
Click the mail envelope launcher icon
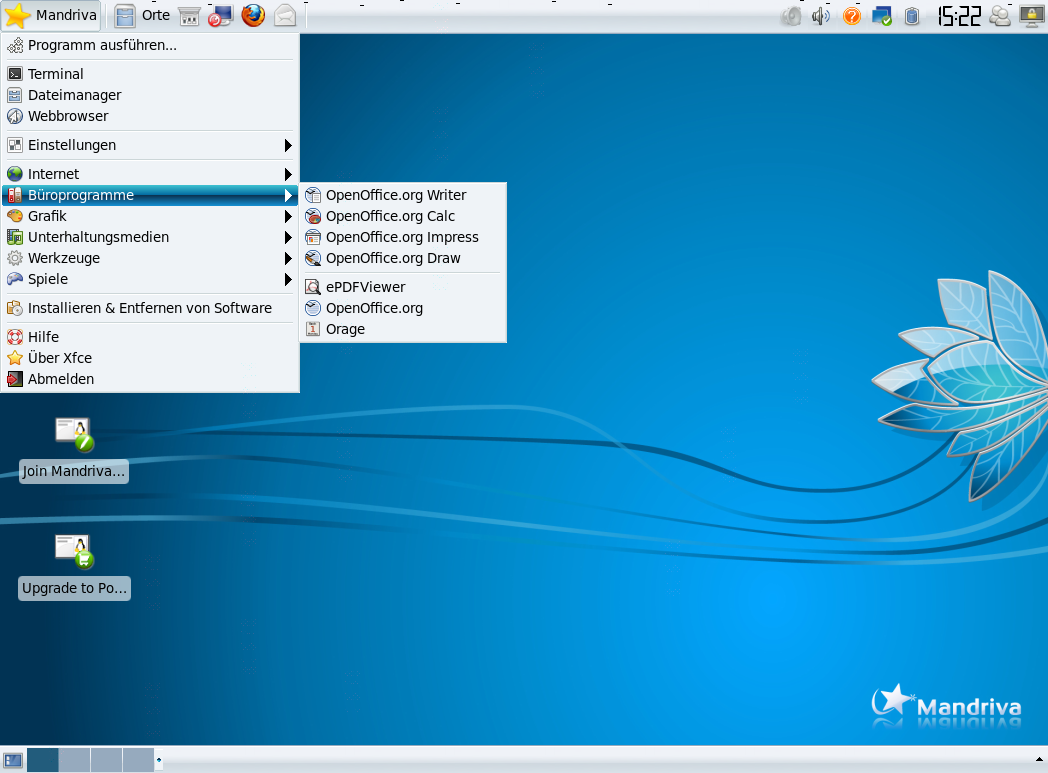285,15
